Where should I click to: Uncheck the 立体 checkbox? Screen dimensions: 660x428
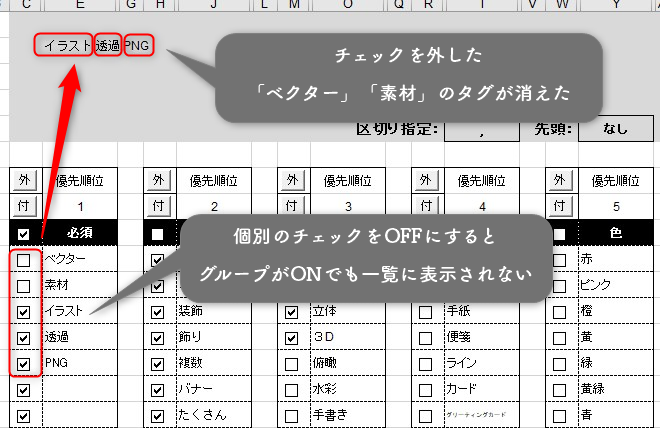pos(291,312)
